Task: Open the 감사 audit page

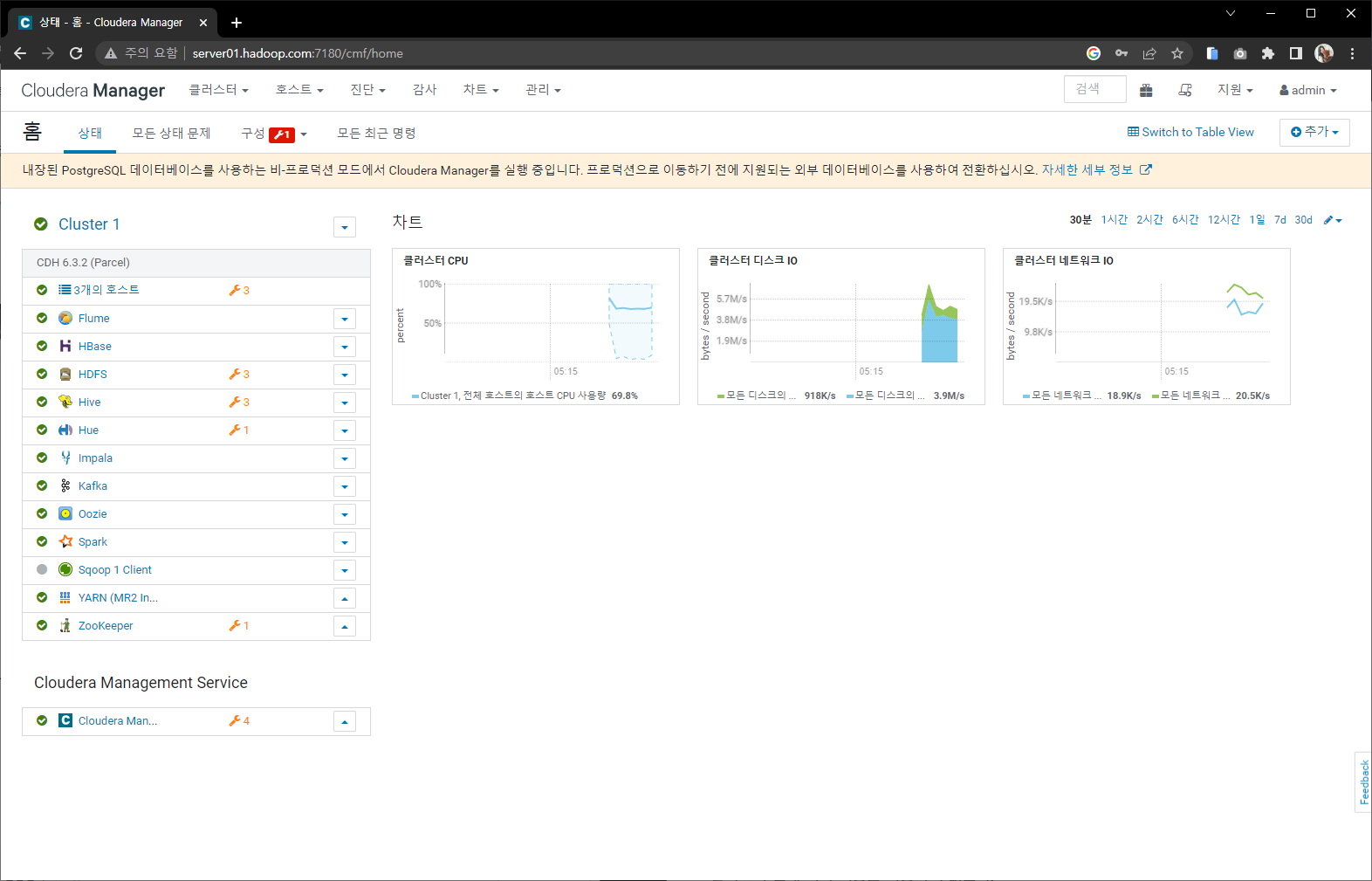Action: [x=425, y=90]
